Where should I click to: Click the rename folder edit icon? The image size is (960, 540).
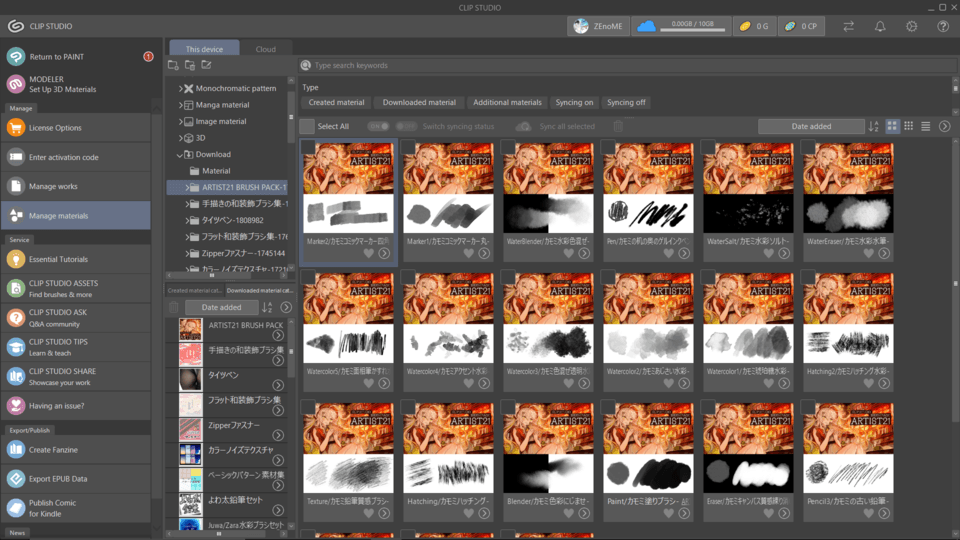[x=206, y=65]
